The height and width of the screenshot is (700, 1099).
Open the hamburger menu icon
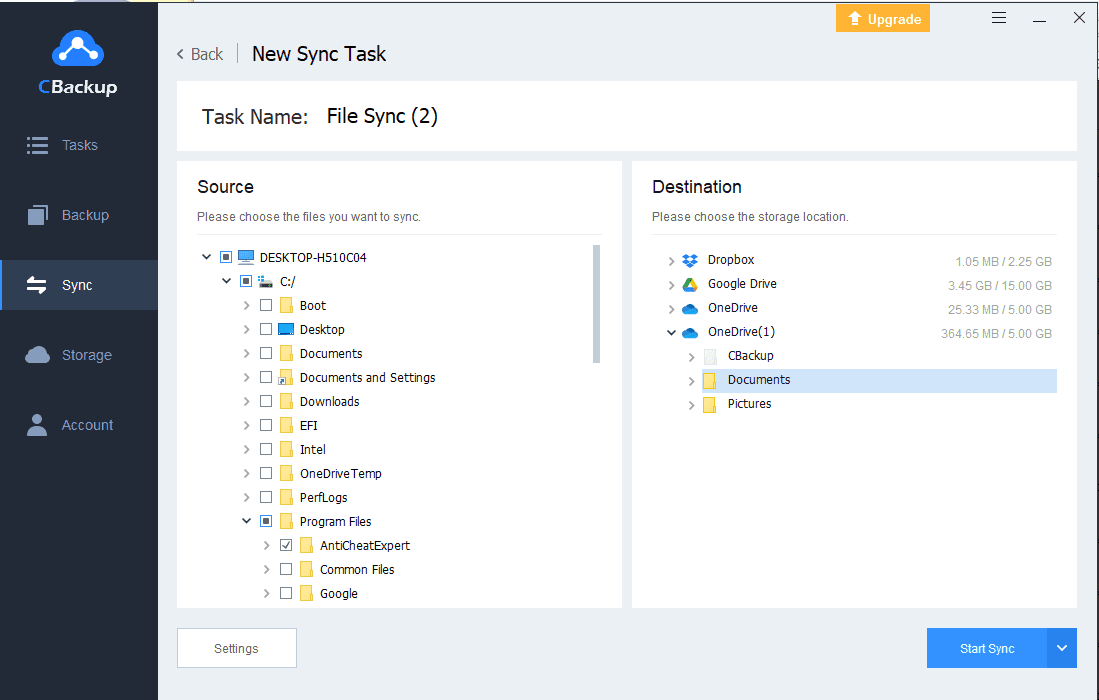point(999,18)
